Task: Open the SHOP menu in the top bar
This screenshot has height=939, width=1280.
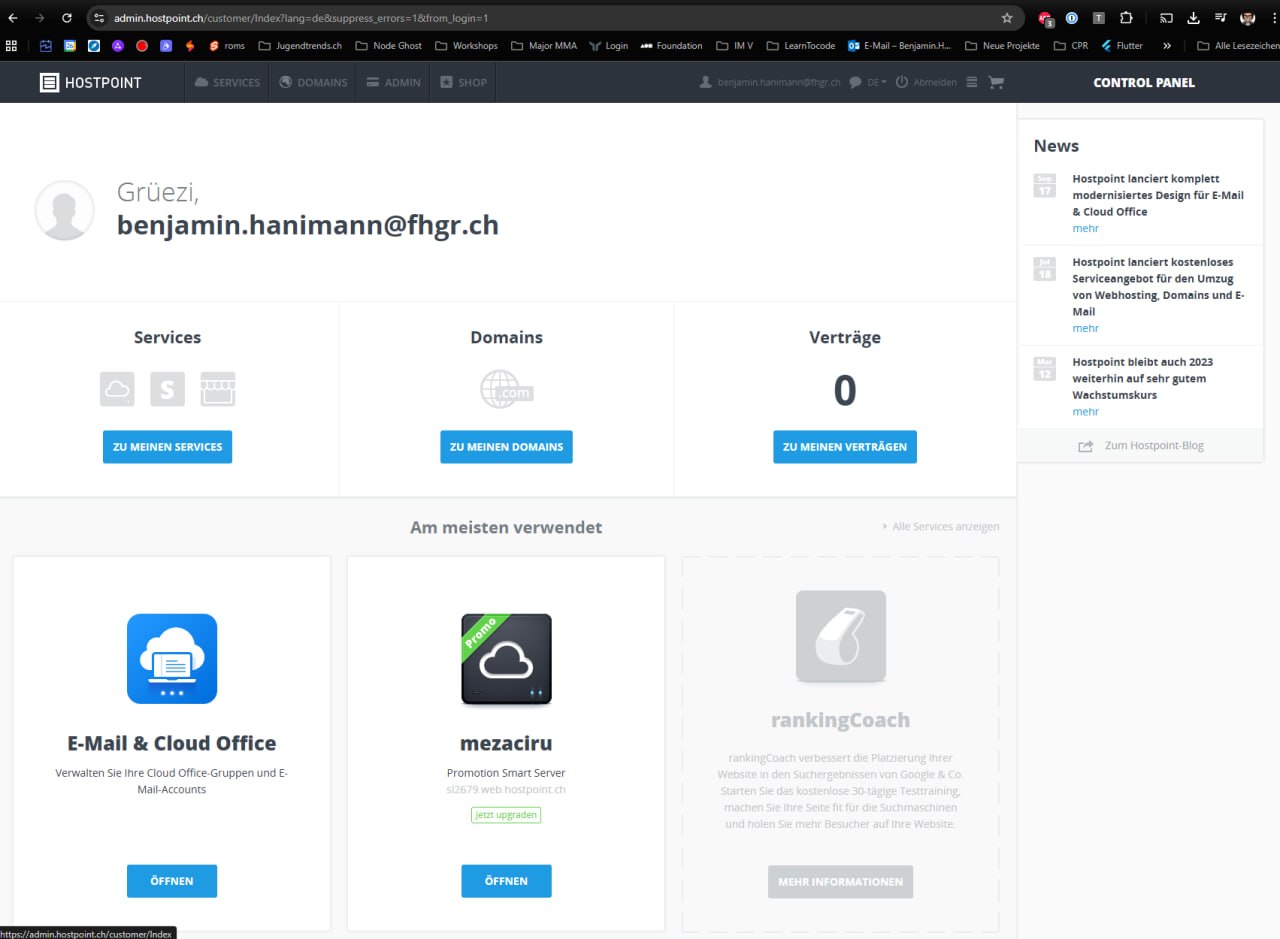Action: [463, 82]
